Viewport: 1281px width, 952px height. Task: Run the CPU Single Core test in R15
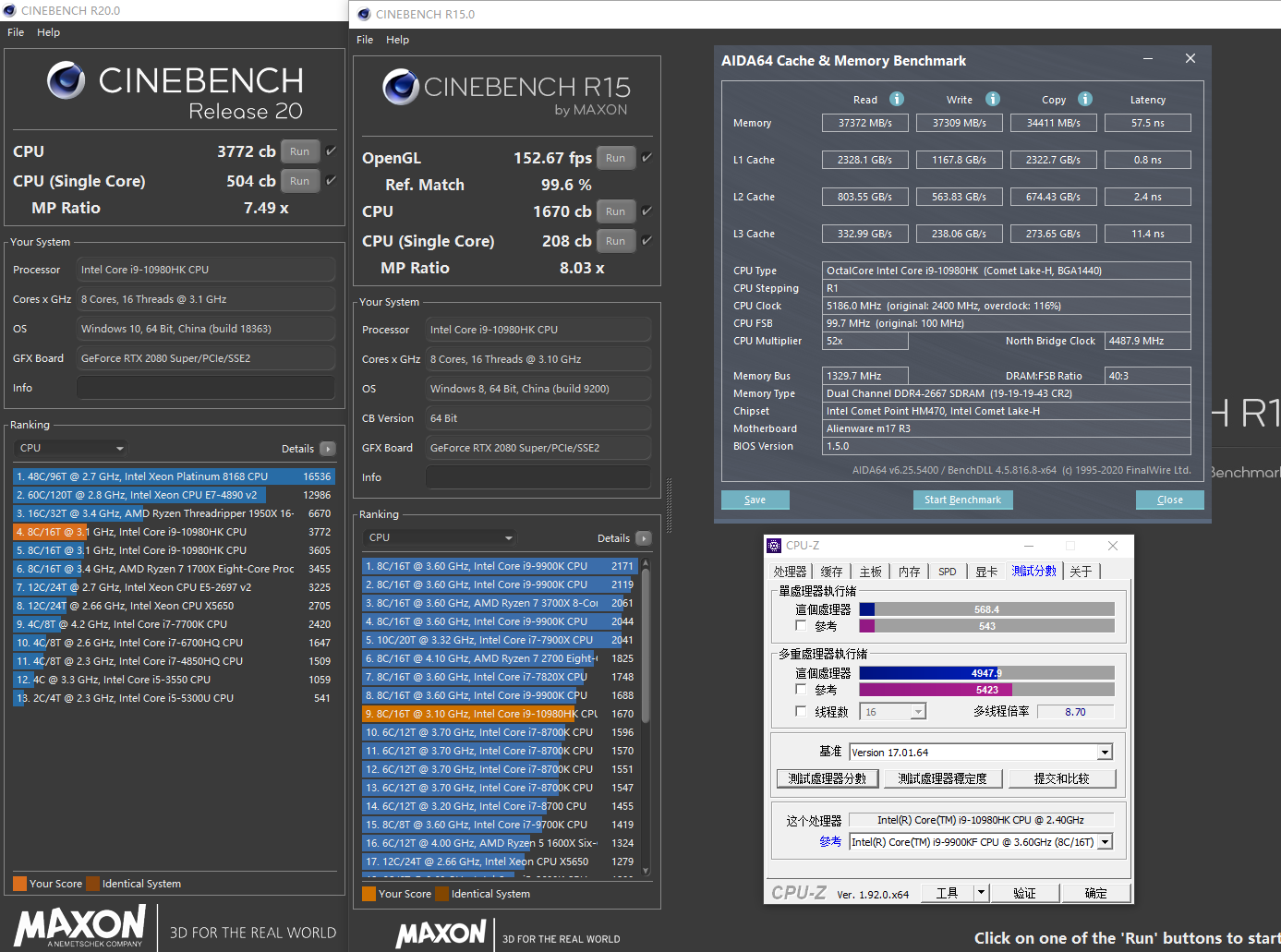pyautogui.click(x=616, y=241)
